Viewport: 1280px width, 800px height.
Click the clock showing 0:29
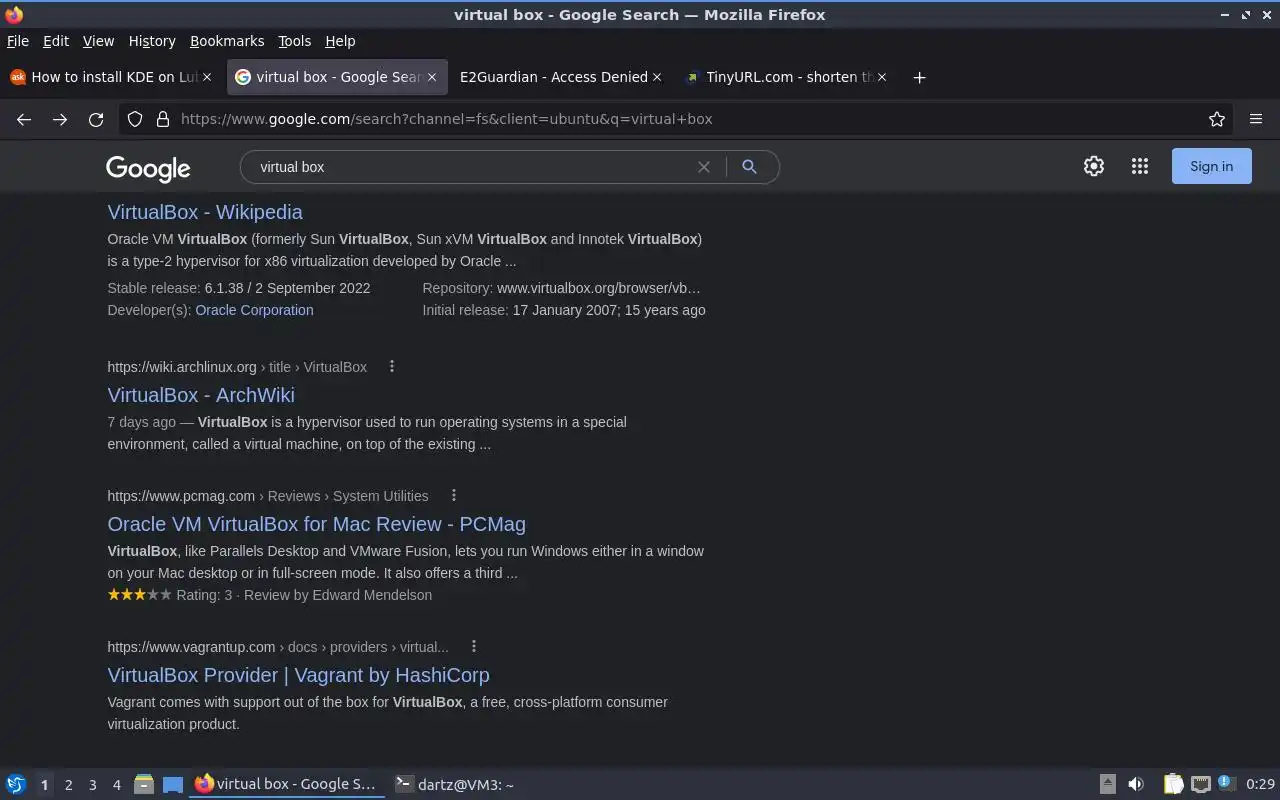click(1260, 784)
